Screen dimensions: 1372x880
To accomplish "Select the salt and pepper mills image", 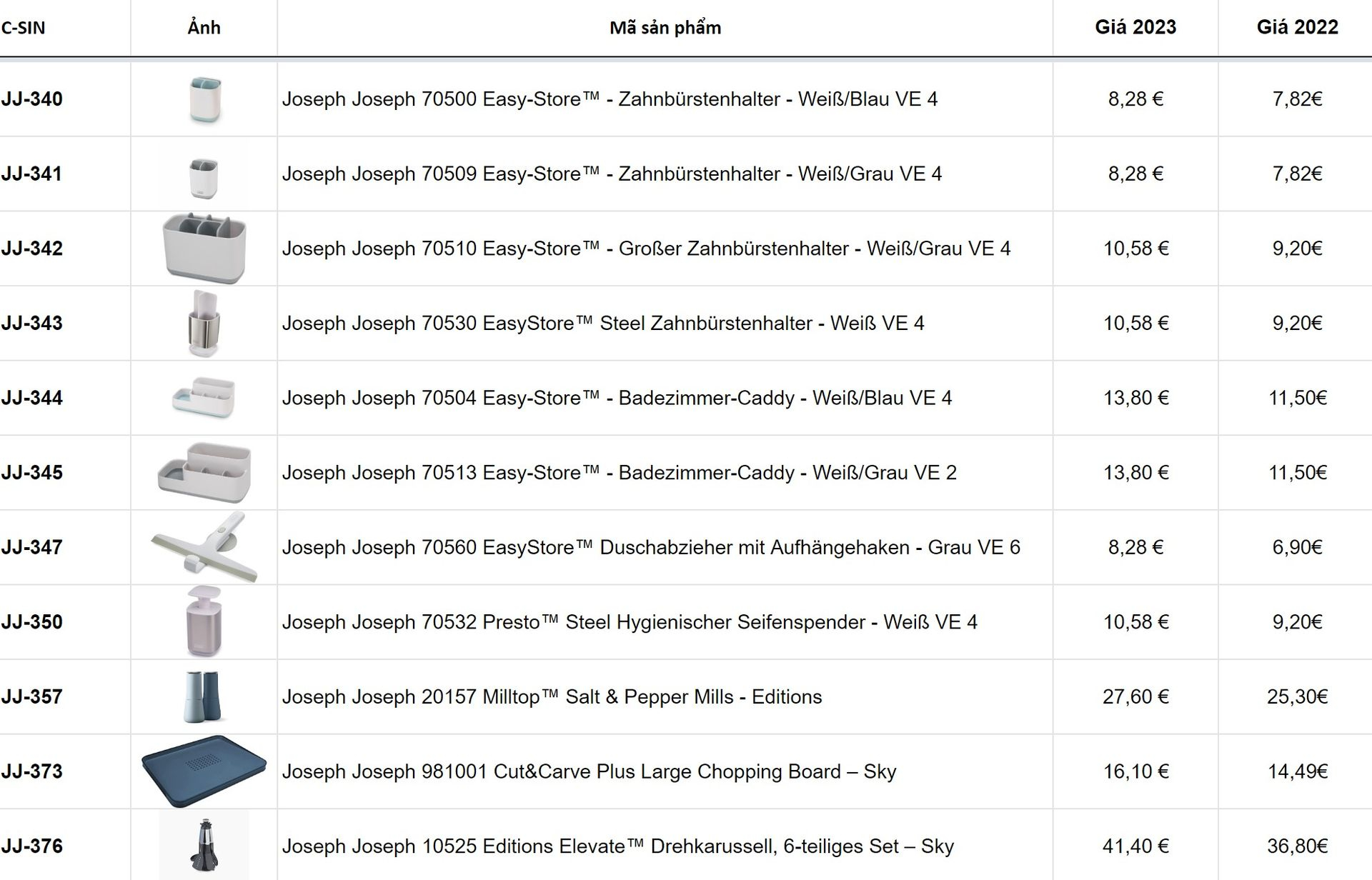I will (203, 696).
